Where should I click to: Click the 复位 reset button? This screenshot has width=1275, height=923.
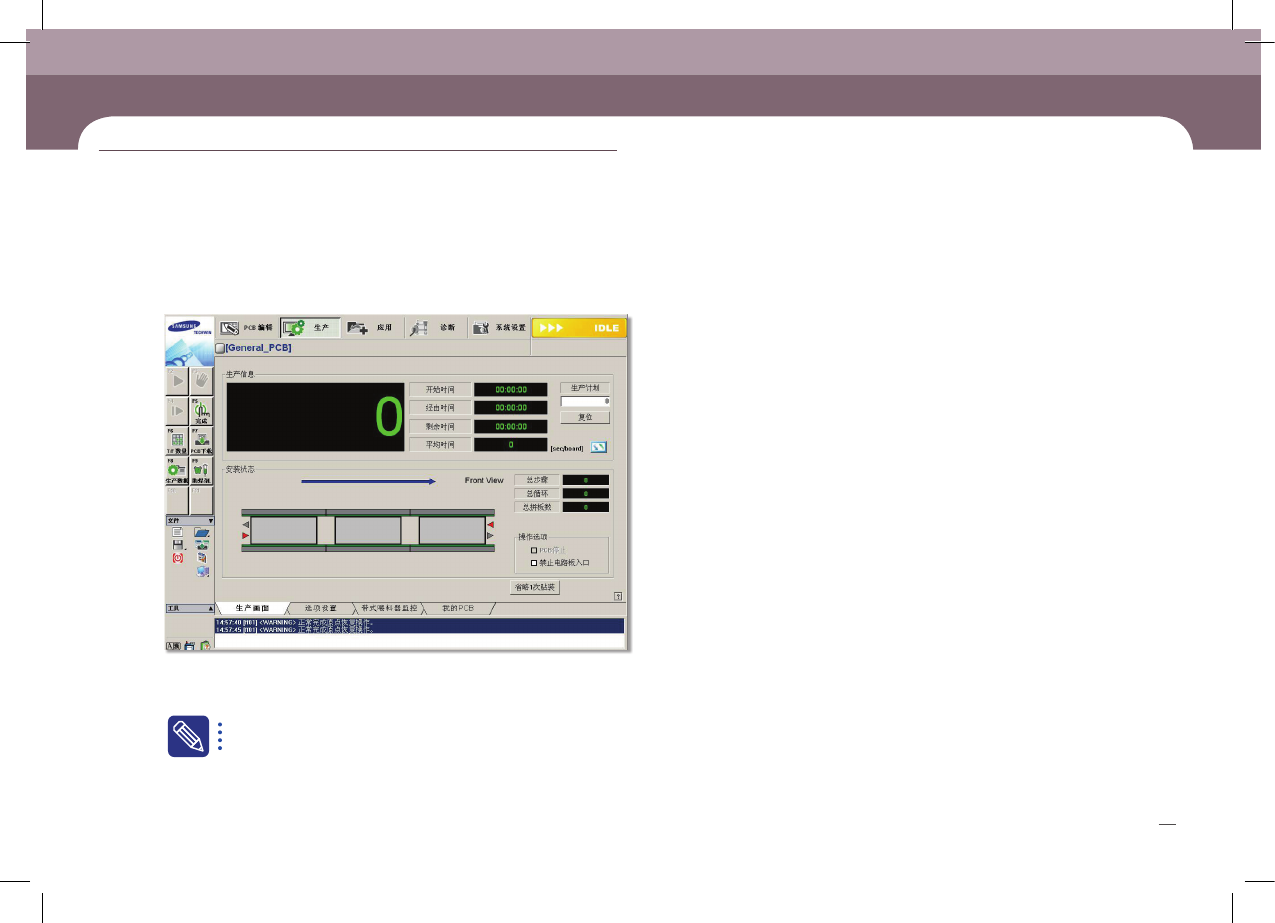pyautogui.click(x=585, y=417)
